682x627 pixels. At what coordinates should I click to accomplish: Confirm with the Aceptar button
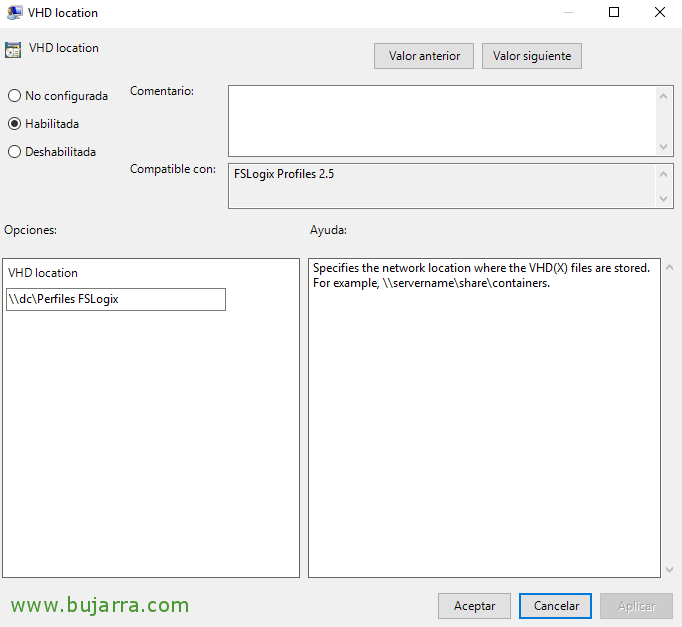[474, 606]
